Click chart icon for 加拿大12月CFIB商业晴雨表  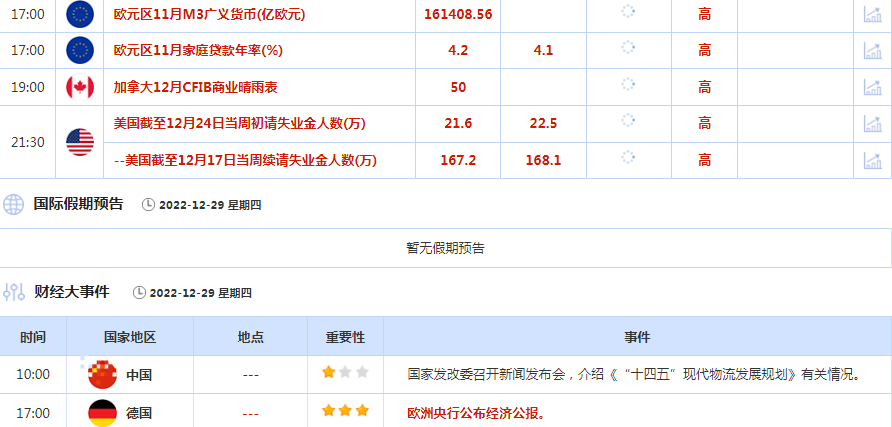(x=872, y=87)
